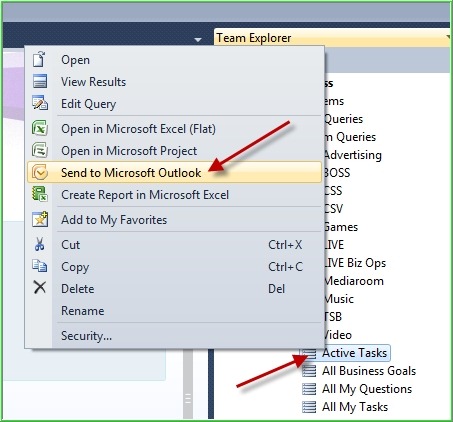453x422 pixels.
Task: Click the Create Report Excel icon
Action: point(40,194)
